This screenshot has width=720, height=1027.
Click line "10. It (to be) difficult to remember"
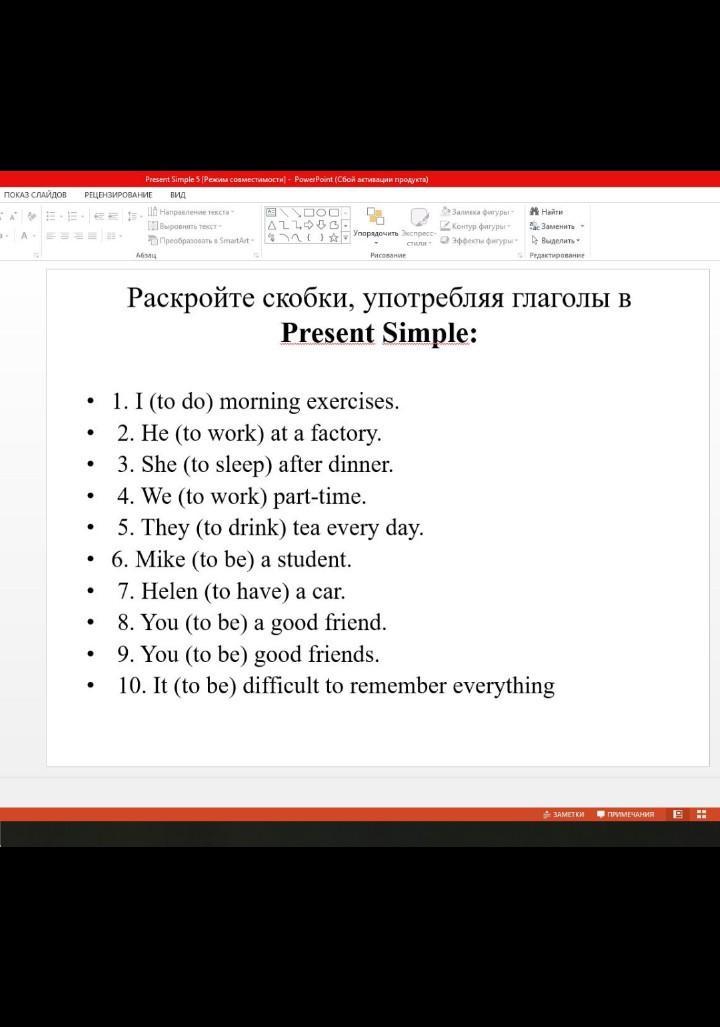tap(336, 686)
